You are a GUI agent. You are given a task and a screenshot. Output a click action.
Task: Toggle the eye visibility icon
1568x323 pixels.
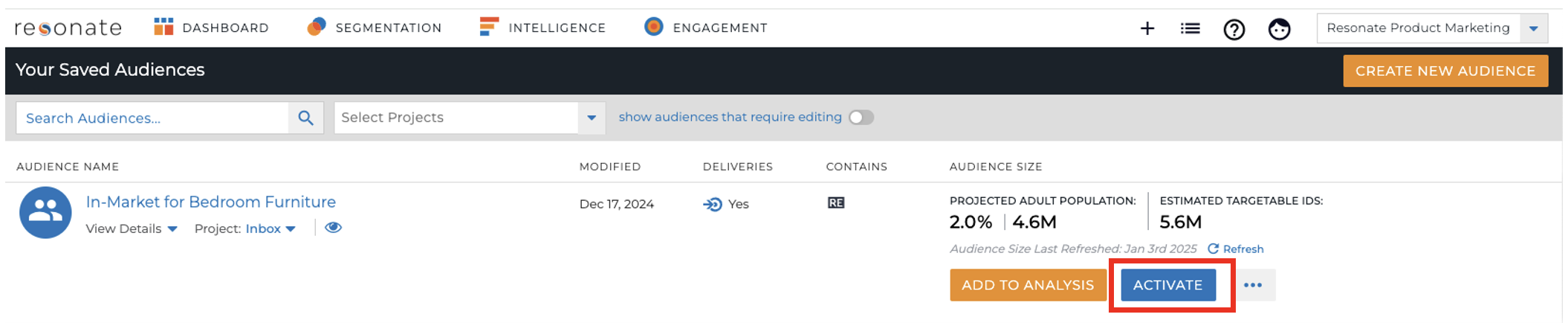point(333,228)
